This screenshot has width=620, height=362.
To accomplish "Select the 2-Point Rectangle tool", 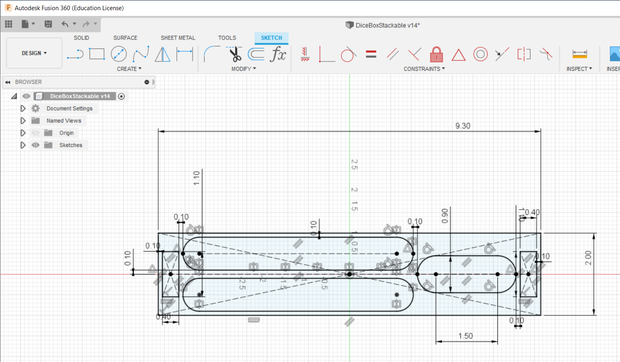I will [x=97, y=54].
